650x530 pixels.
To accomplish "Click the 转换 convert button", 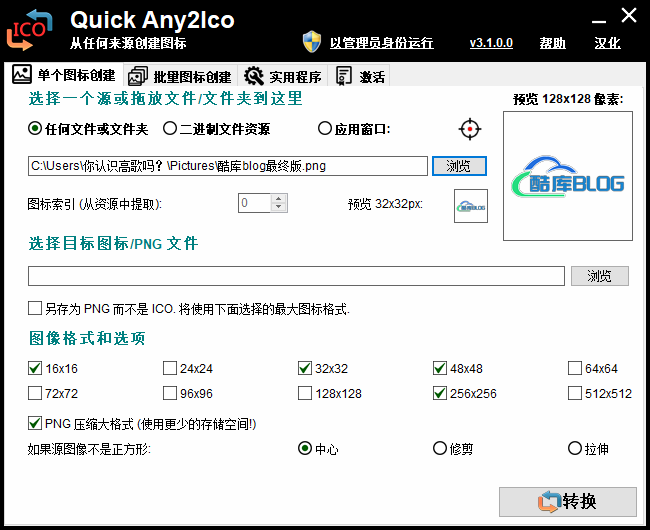I will click(x=568, y=502).
